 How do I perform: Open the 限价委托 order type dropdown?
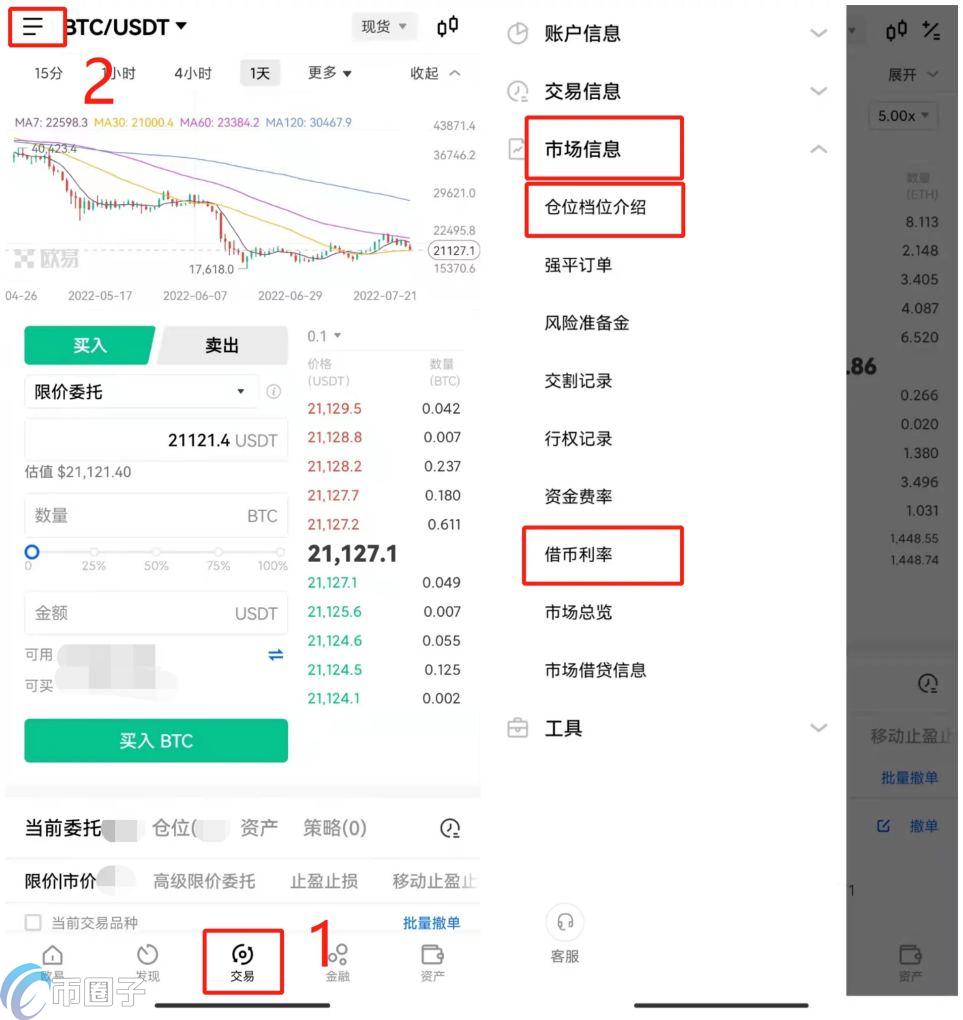click(x=141, y=392)
